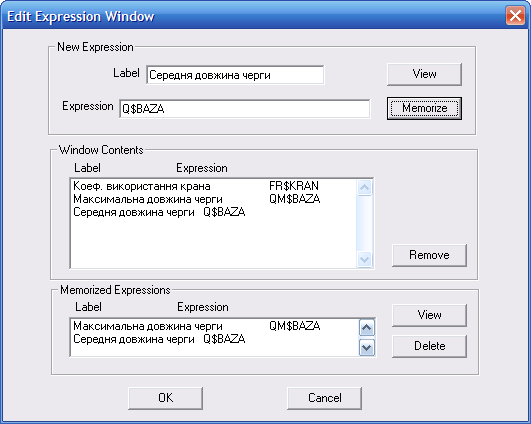Select Q$BAZA row in Window Contents list
The width and height of the screenshot is (531, 424).
(213, 212)
